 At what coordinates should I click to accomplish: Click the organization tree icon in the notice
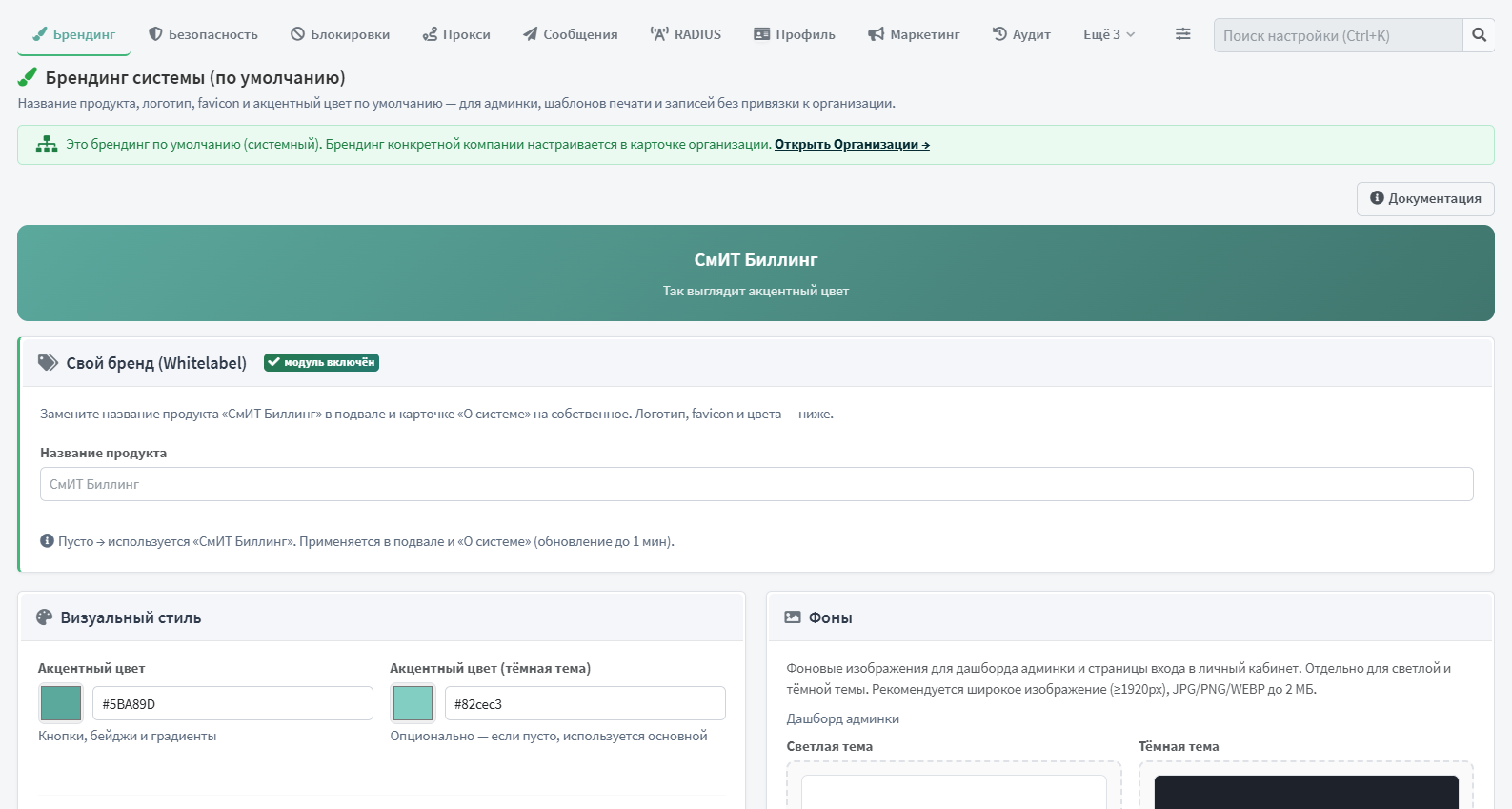coord(47,145)
